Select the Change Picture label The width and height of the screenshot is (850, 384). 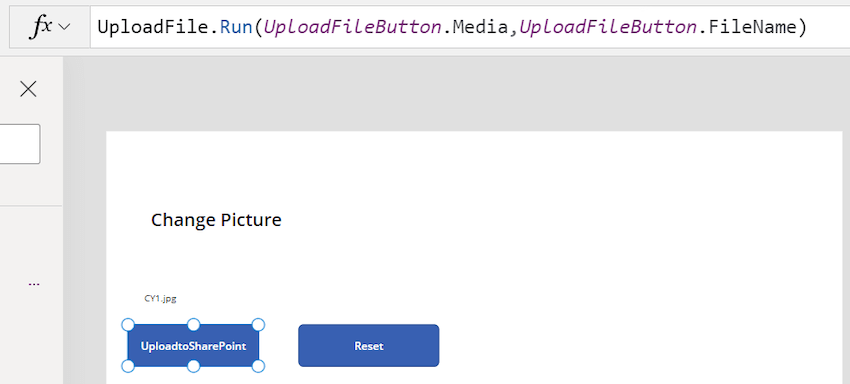(x=216, y=220)
